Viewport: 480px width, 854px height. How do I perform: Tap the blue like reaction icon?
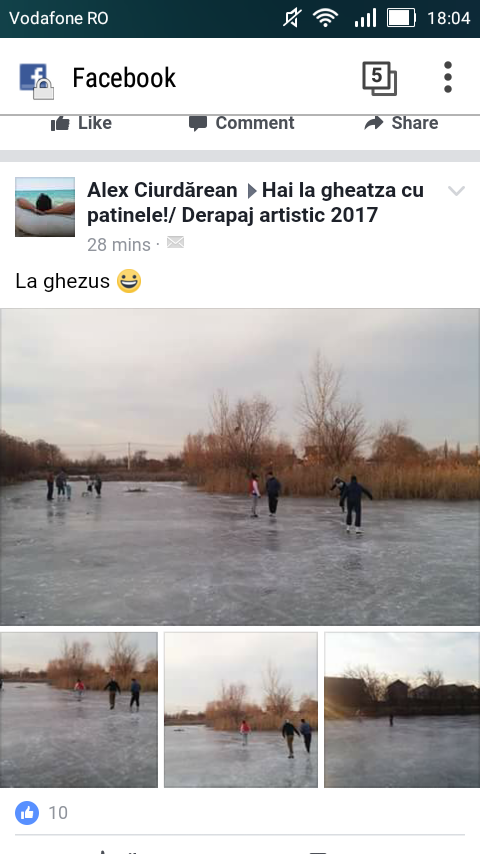pyautogui.click(x=27, y=813)
